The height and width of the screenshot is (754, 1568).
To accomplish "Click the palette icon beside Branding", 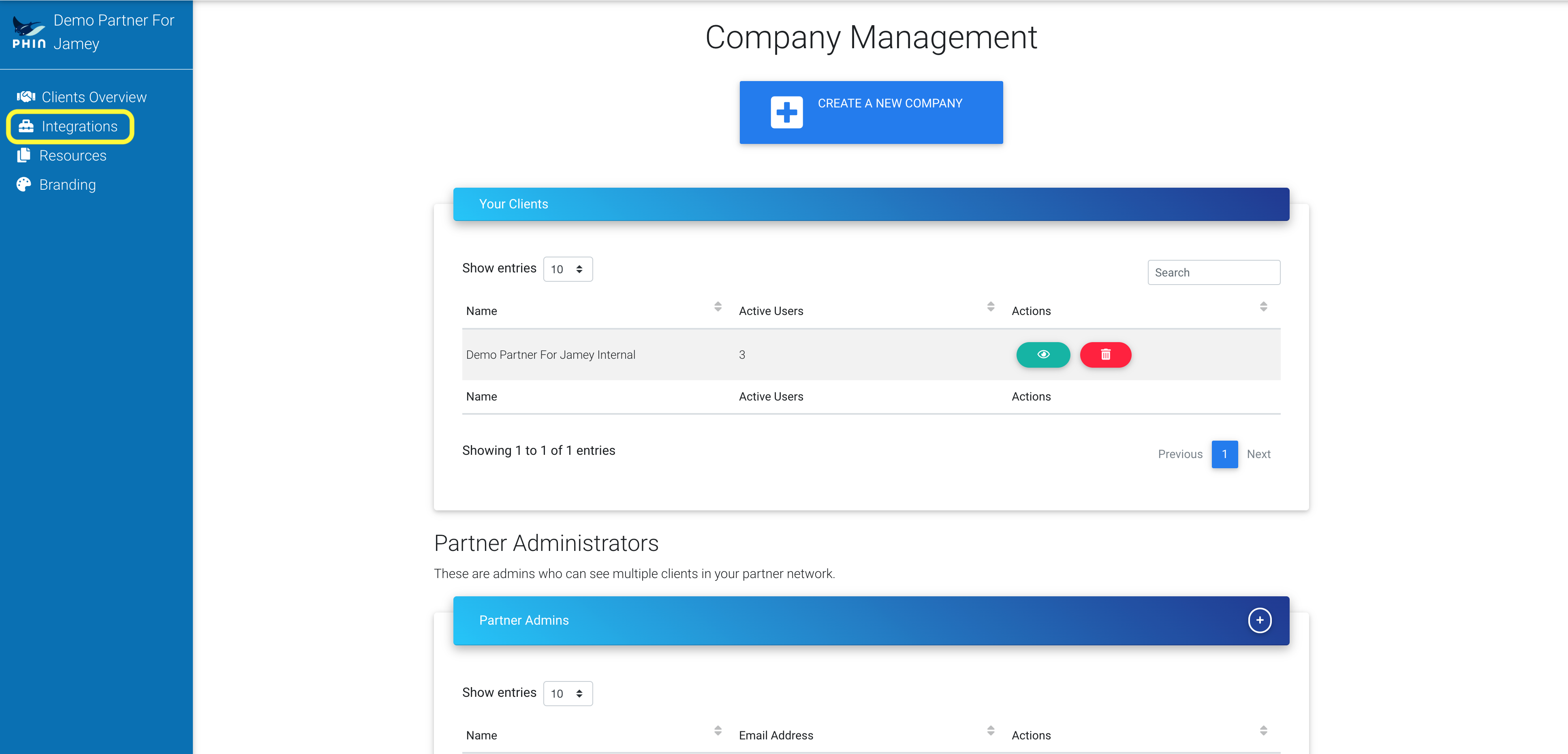I will coord(24,184).
